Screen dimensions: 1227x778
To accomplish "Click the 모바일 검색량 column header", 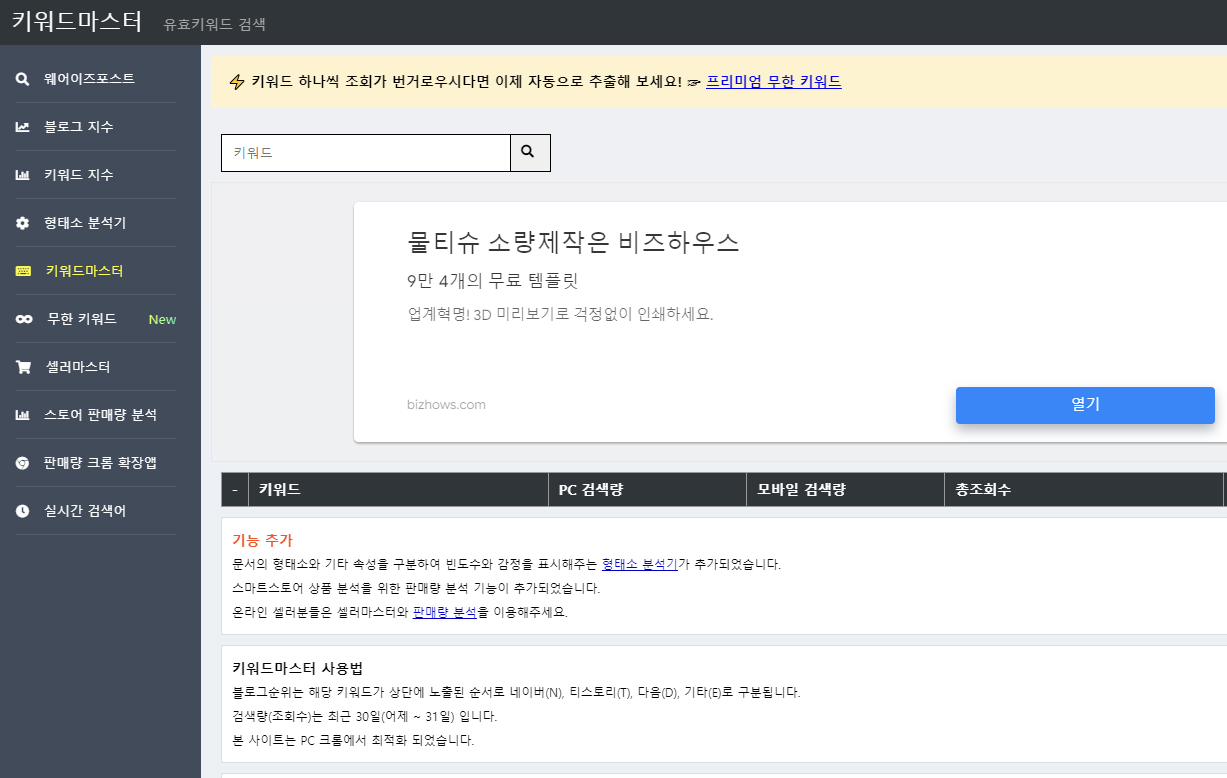I will (845, 490).
